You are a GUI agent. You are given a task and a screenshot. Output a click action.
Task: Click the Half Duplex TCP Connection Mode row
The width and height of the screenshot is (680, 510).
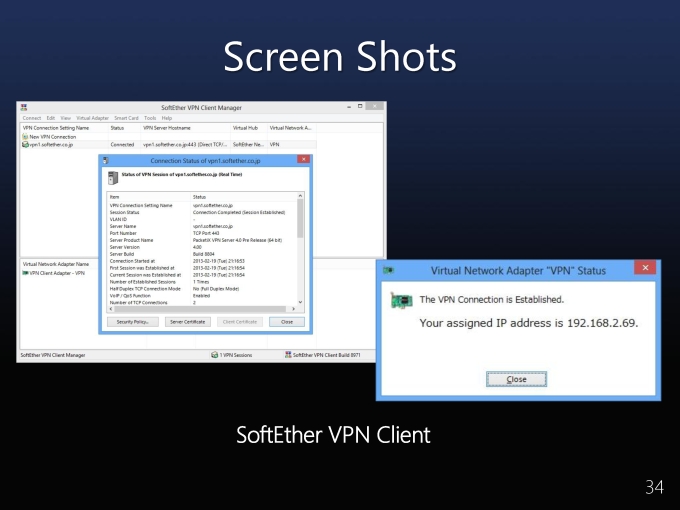pos(202,289)
